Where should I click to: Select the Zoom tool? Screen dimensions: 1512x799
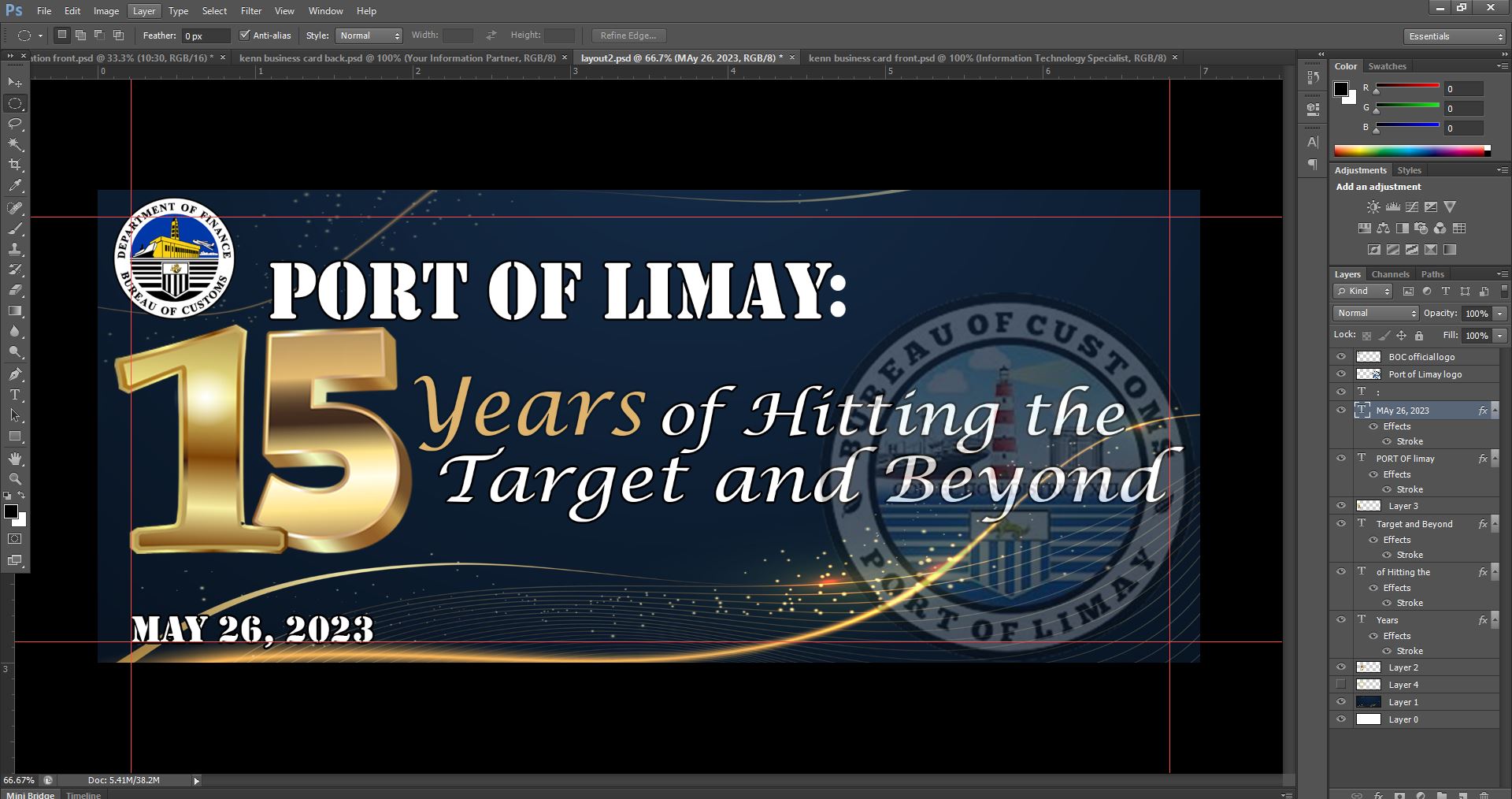[15, 479]
